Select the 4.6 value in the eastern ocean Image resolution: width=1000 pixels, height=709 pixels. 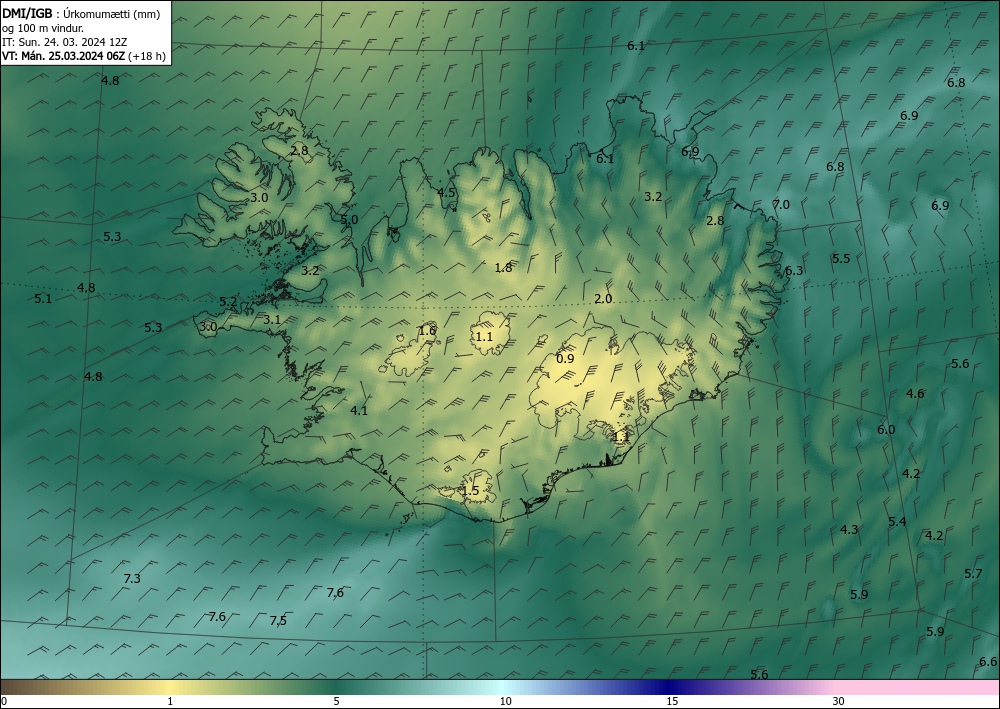click(915, 393)
